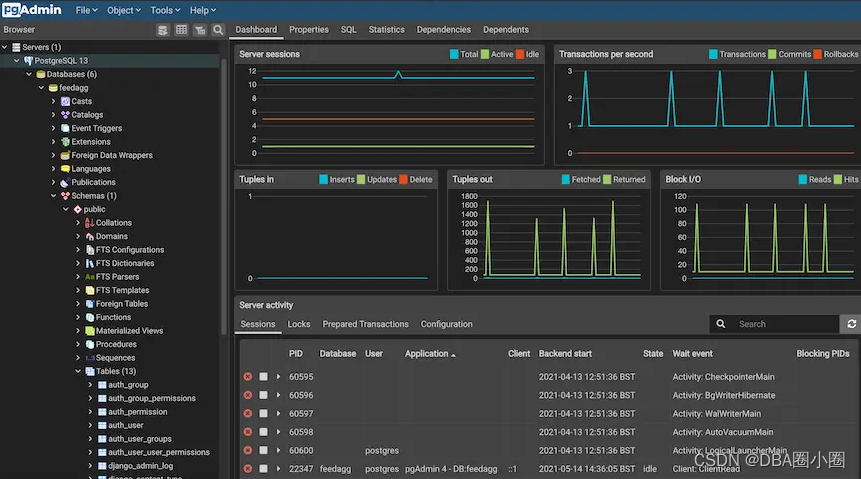
Task: Switch to the Dependencies tab
Action: [444, 30]
